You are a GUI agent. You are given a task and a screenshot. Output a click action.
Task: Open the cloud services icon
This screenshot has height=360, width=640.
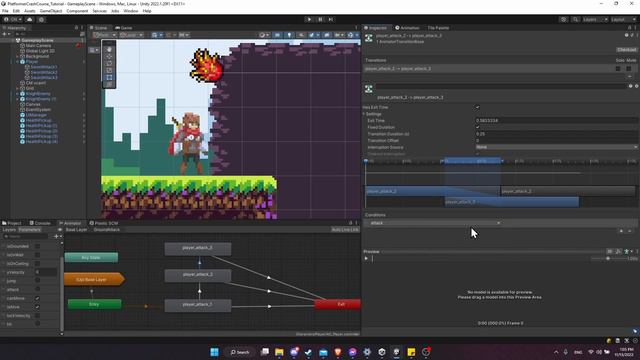tap(29, 19)
